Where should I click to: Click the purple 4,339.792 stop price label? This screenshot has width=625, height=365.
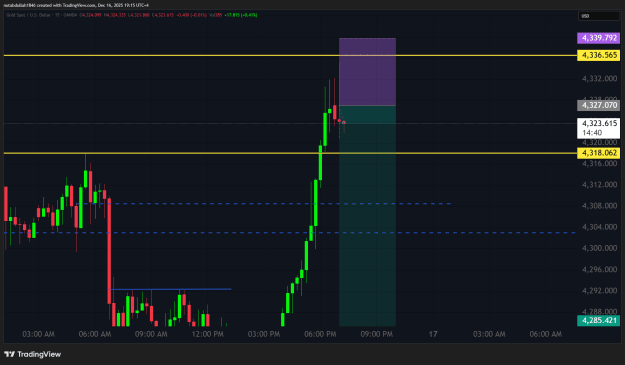tap(598, 38)
